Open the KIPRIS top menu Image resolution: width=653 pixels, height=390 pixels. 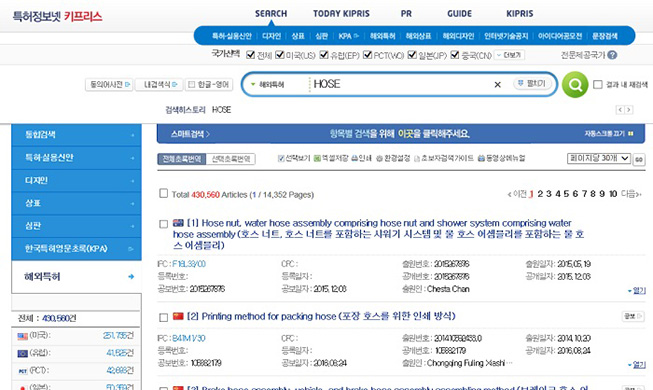(x=520, y=14)
